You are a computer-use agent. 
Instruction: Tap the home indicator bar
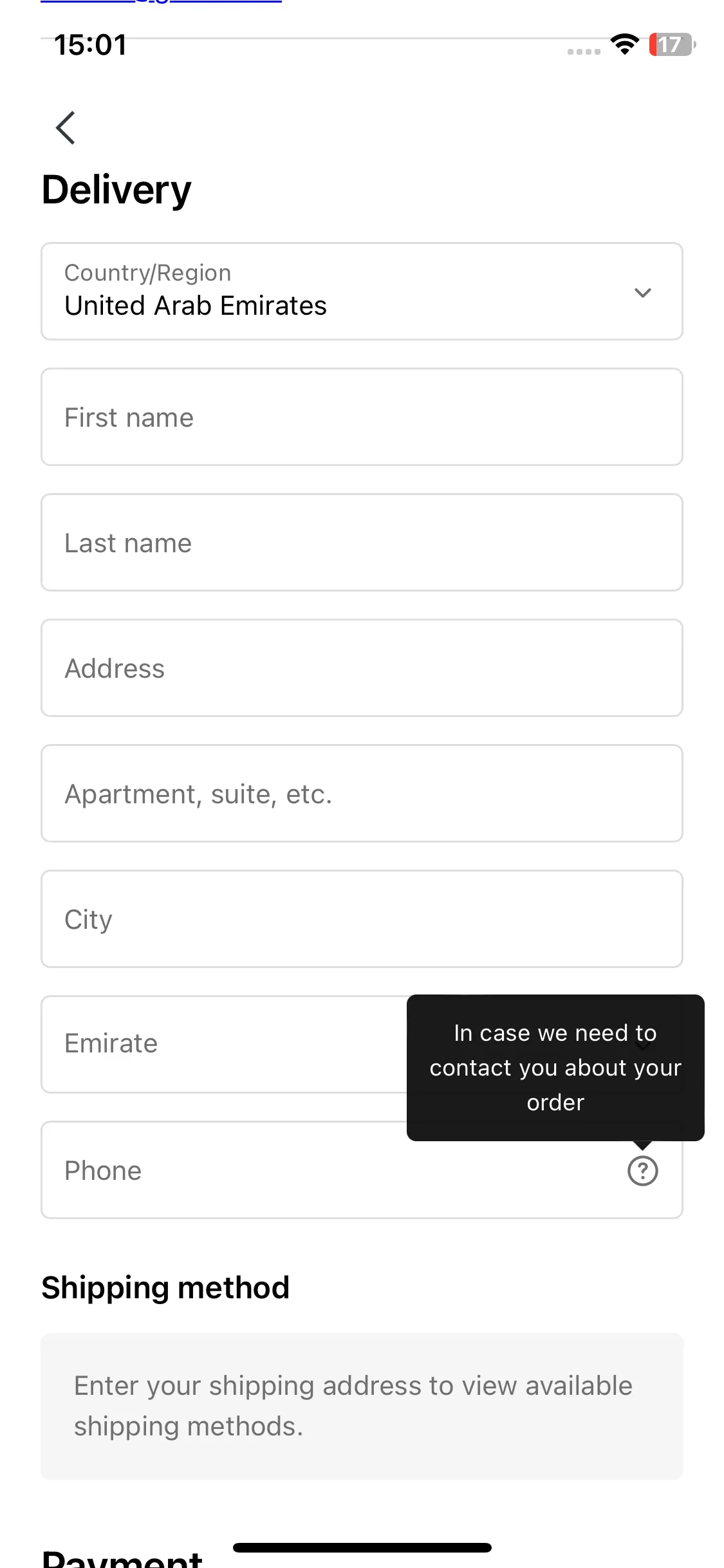[x=362, y=1547]
